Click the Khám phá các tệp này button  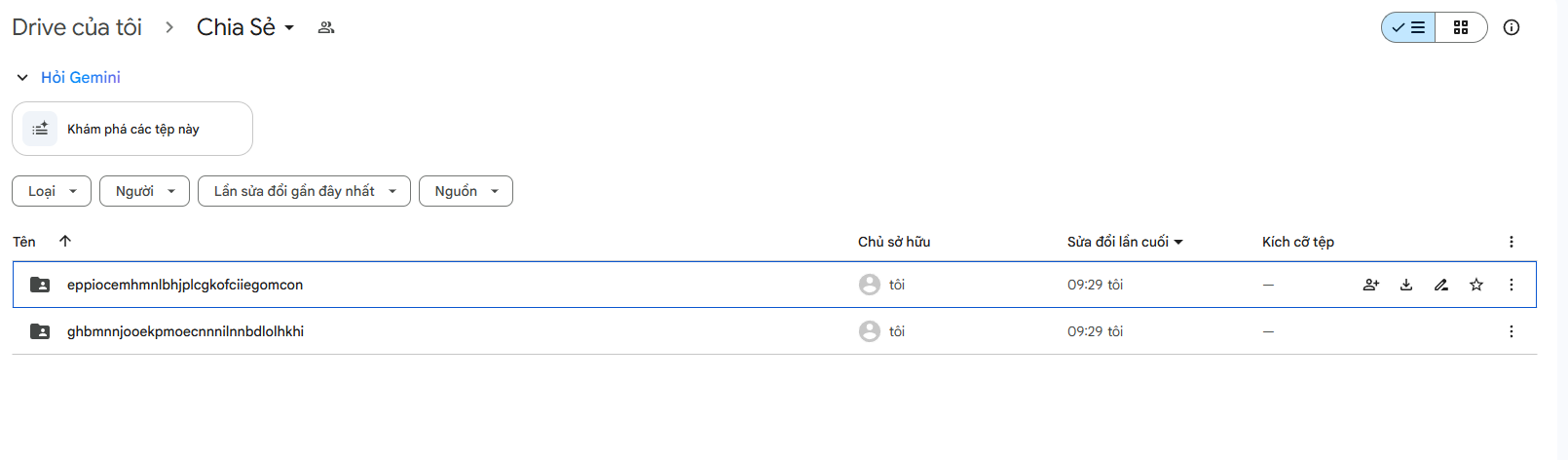pos(132,129)
